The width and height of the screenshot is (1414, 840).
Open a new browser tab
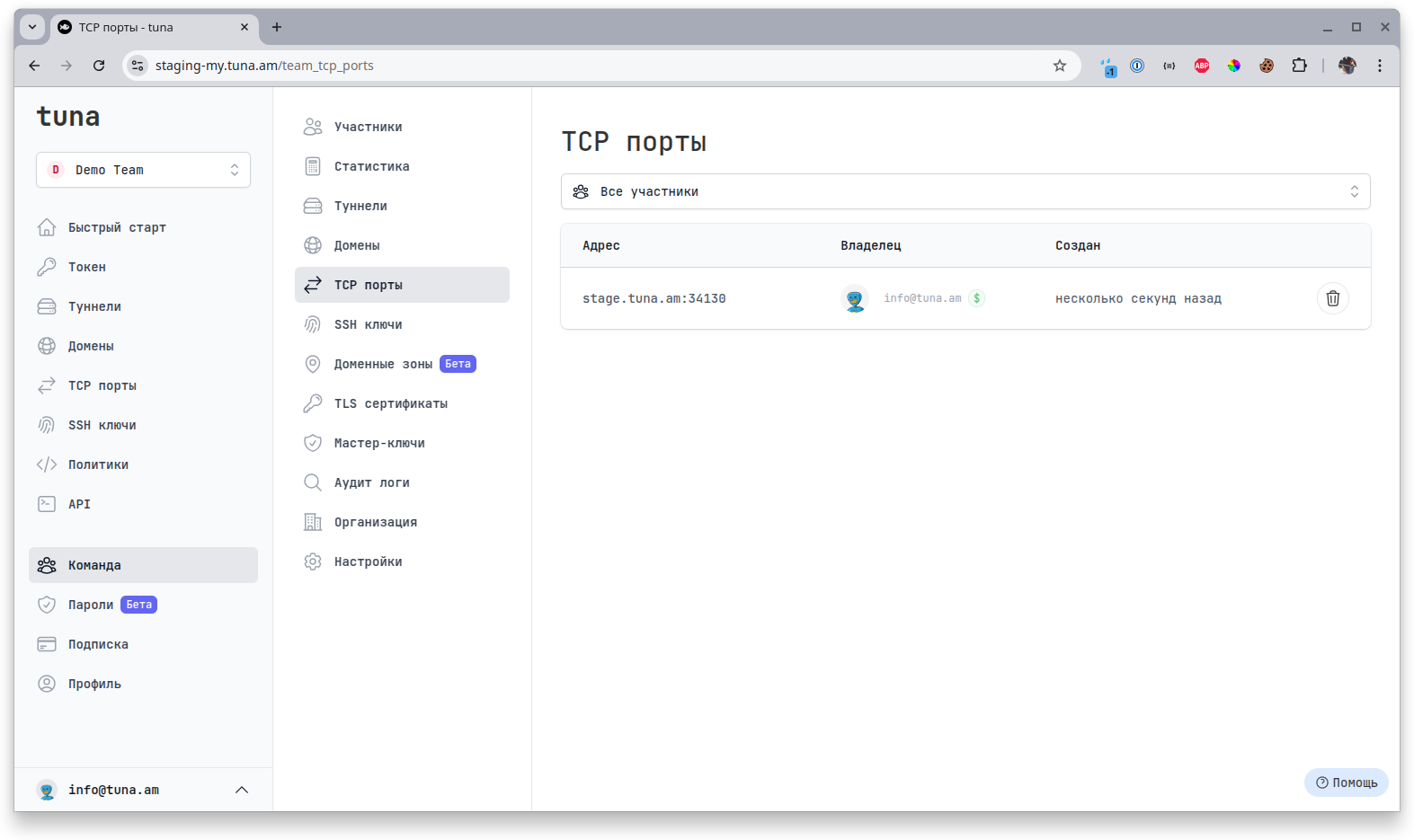click(x=277, y=27)
